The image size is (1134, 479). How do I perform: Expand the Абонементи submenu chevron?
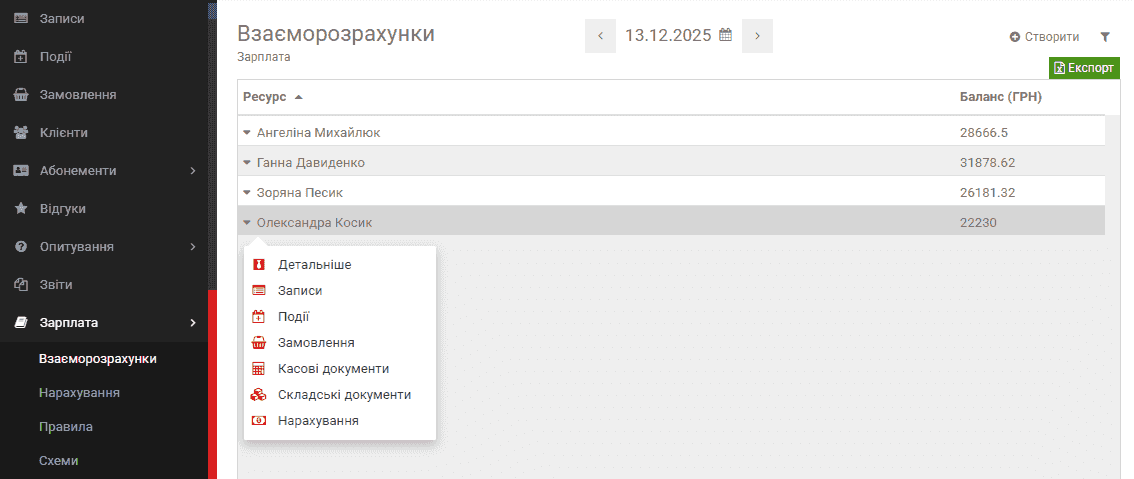[x=192, y=171]
